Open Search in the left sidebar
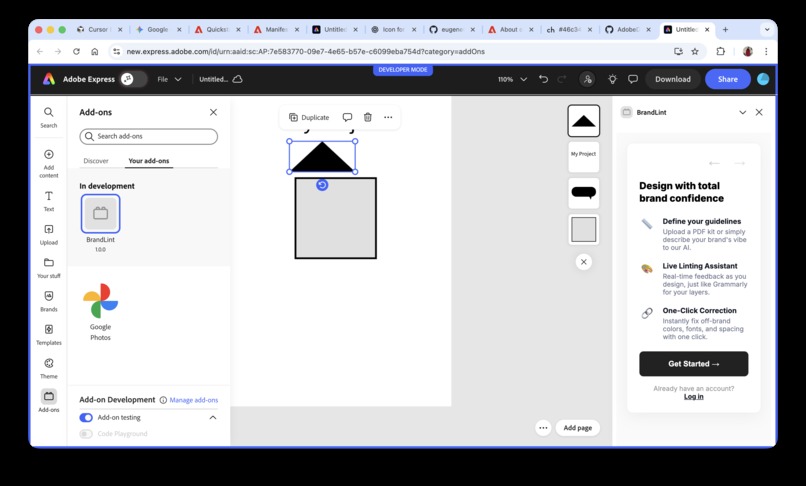The width and height of the screenshot is (806, 486). pos(49,117)
